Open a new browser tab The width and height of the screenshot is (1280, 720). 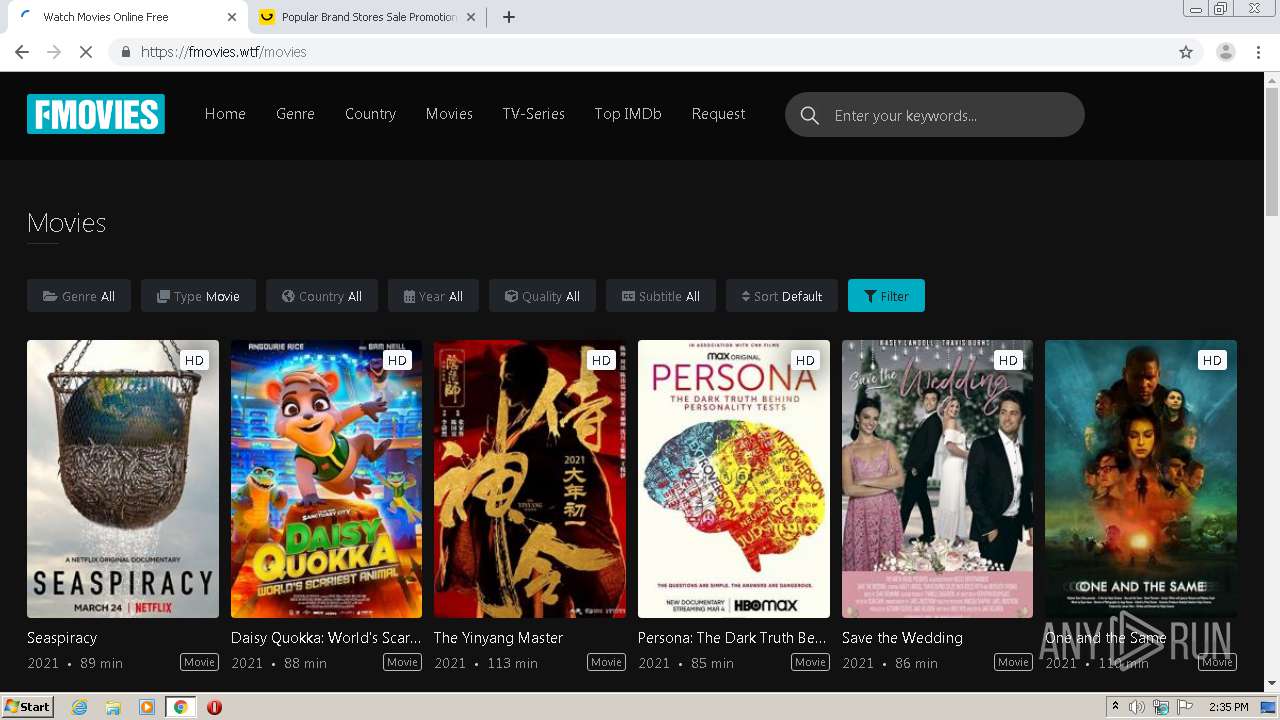tap(509, 17)
